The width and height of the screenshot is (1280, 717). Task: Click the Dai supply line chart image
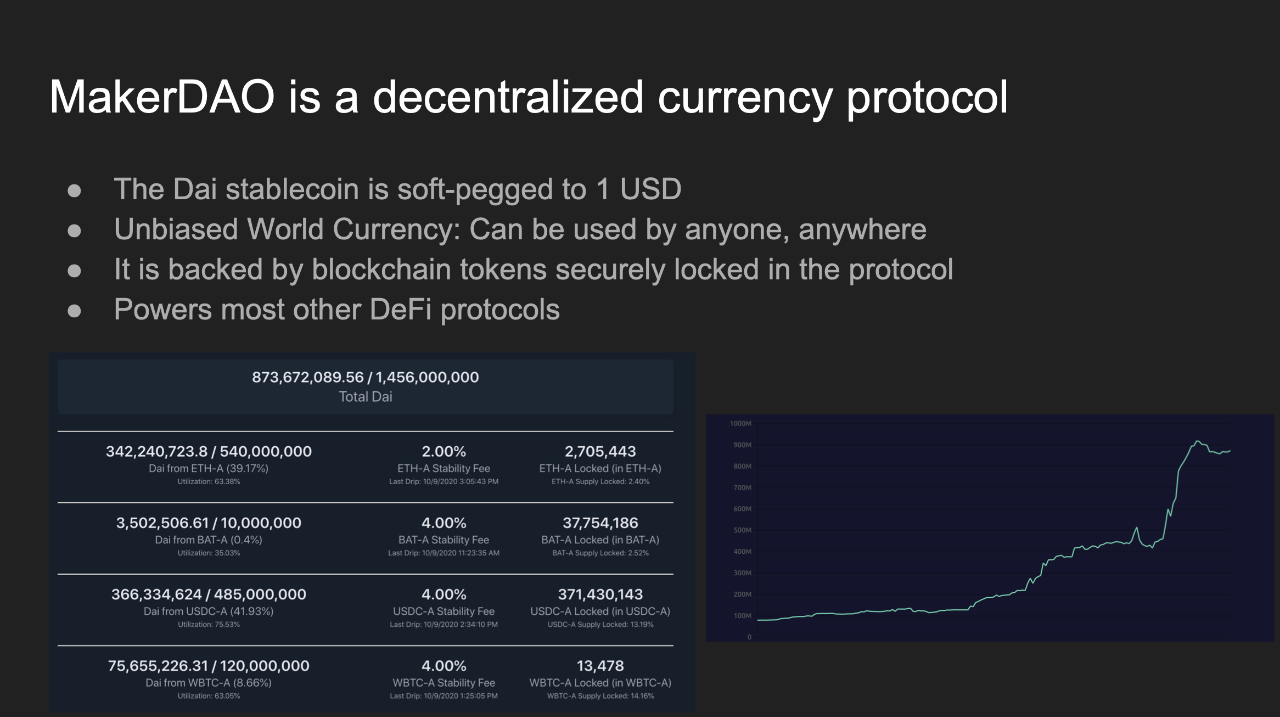[991, 528]
